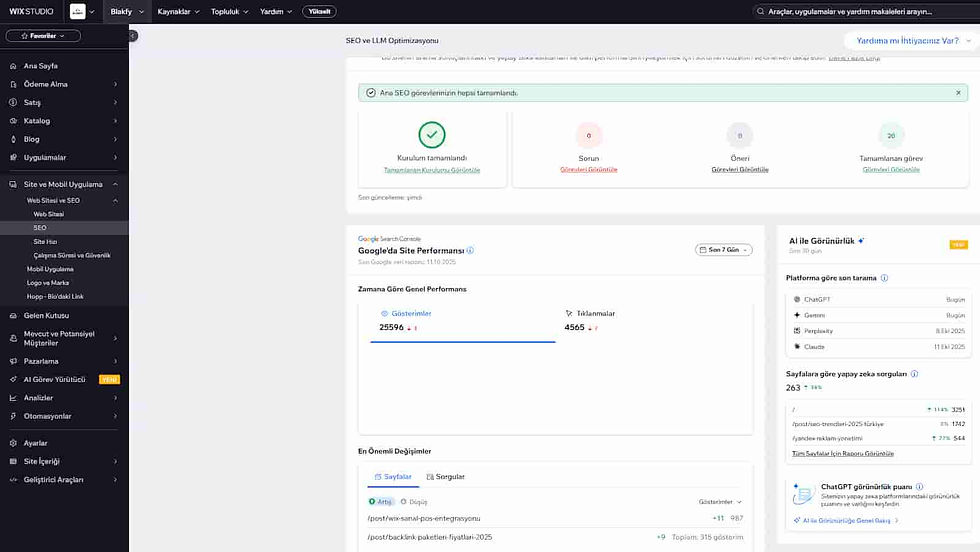View tasks under Öneri
The image size is (980, 552).
coord(740,169)
